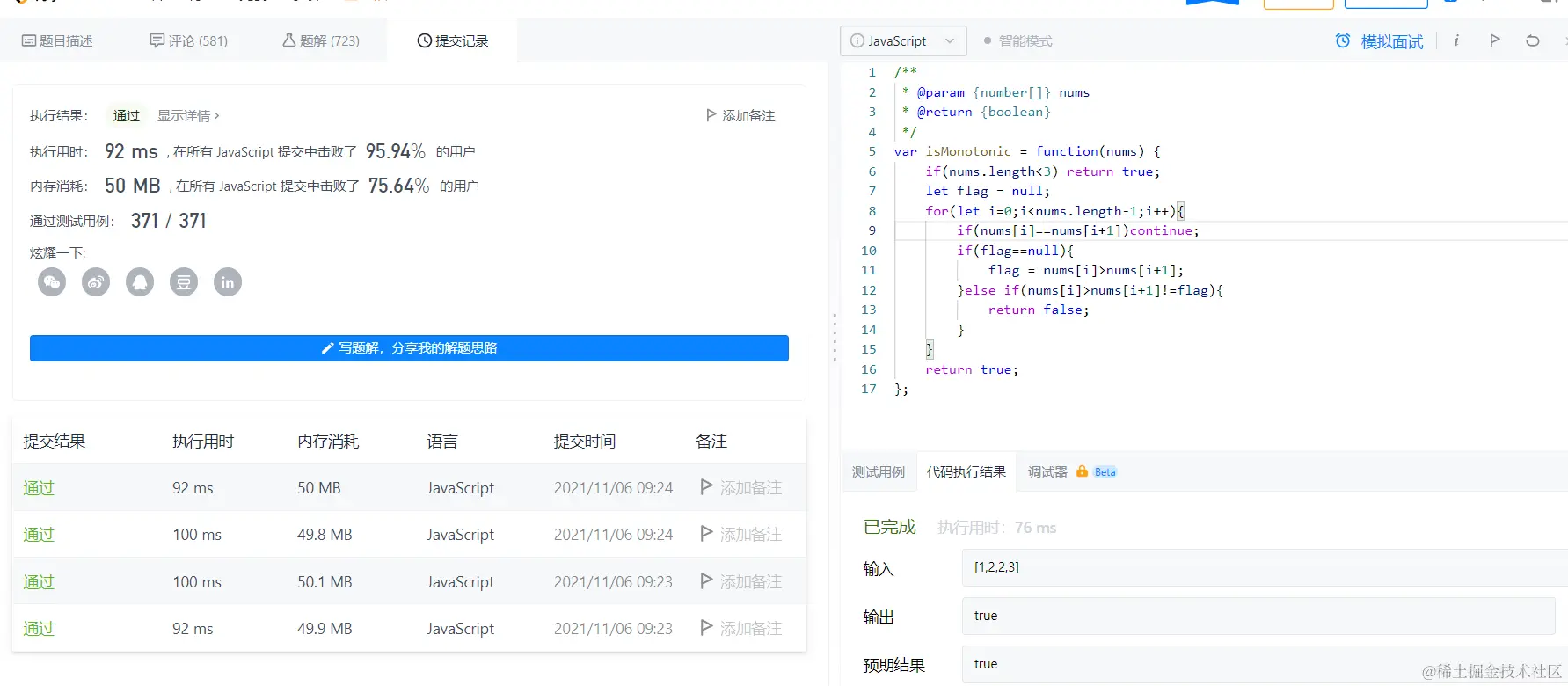
Task: Select the 提交记录 tab
Action: point(452,40)
